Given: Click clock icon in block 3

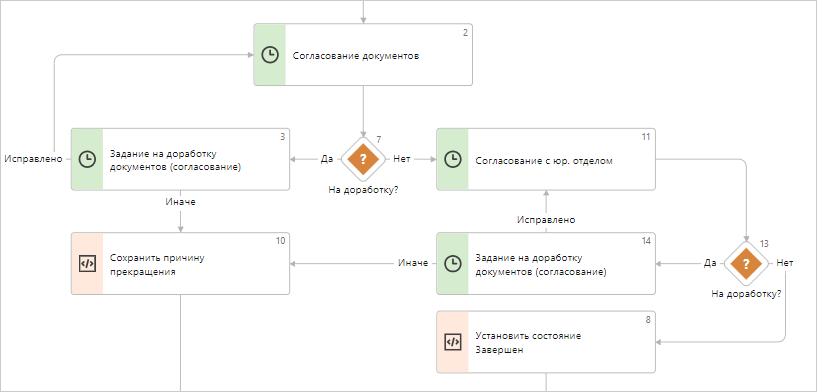Looking at the screenshot, I should click(87, 159).
